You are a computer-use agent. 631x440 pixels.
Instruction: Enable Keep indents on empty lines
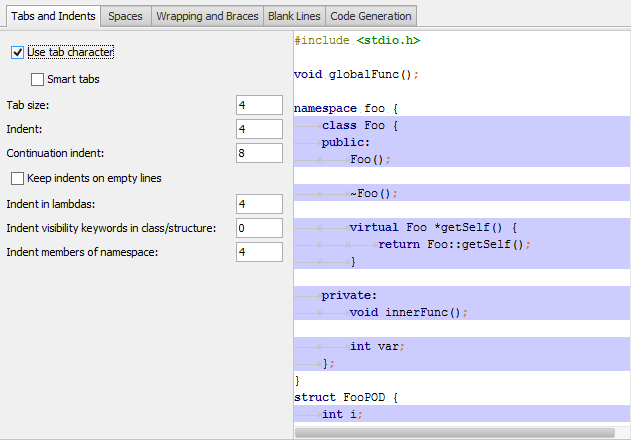pyautogui.click(x=17, y=178)
